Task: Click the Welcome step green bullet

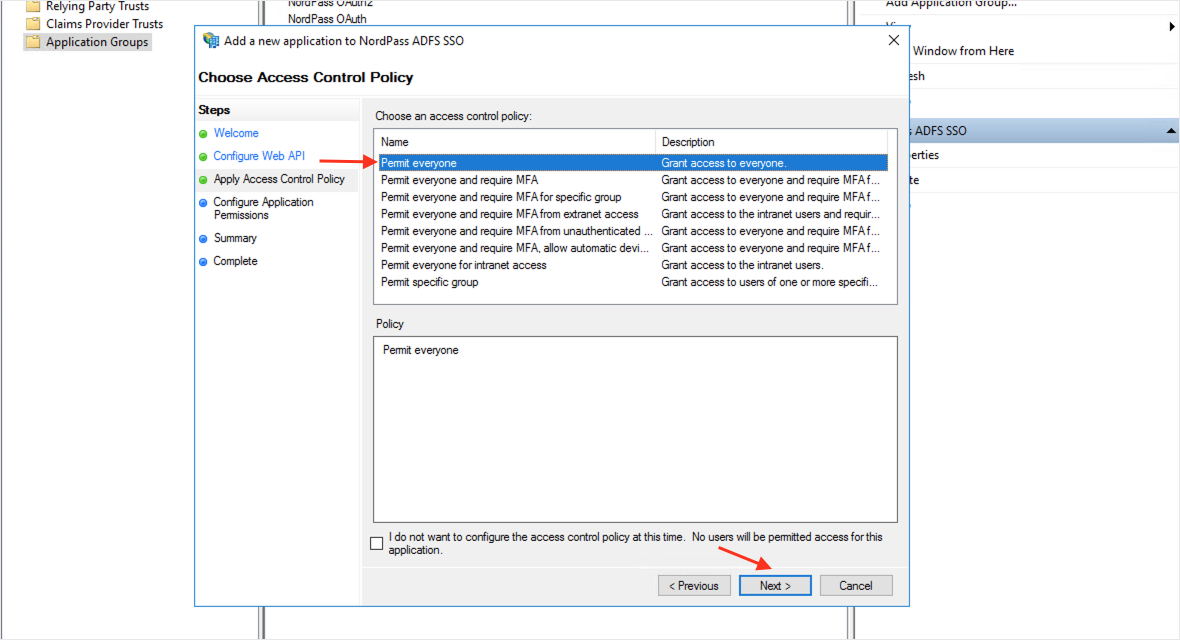Action: [x=203, y=134]
